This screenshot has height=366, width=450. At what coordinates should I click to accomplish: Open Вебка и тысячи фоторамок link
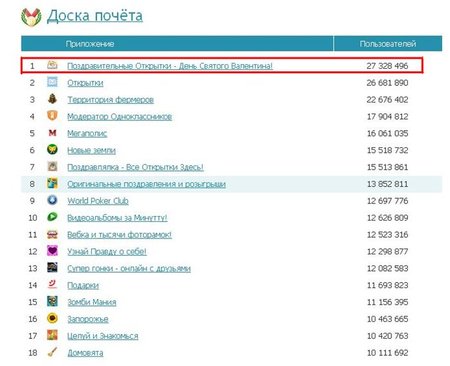(119, 235)
